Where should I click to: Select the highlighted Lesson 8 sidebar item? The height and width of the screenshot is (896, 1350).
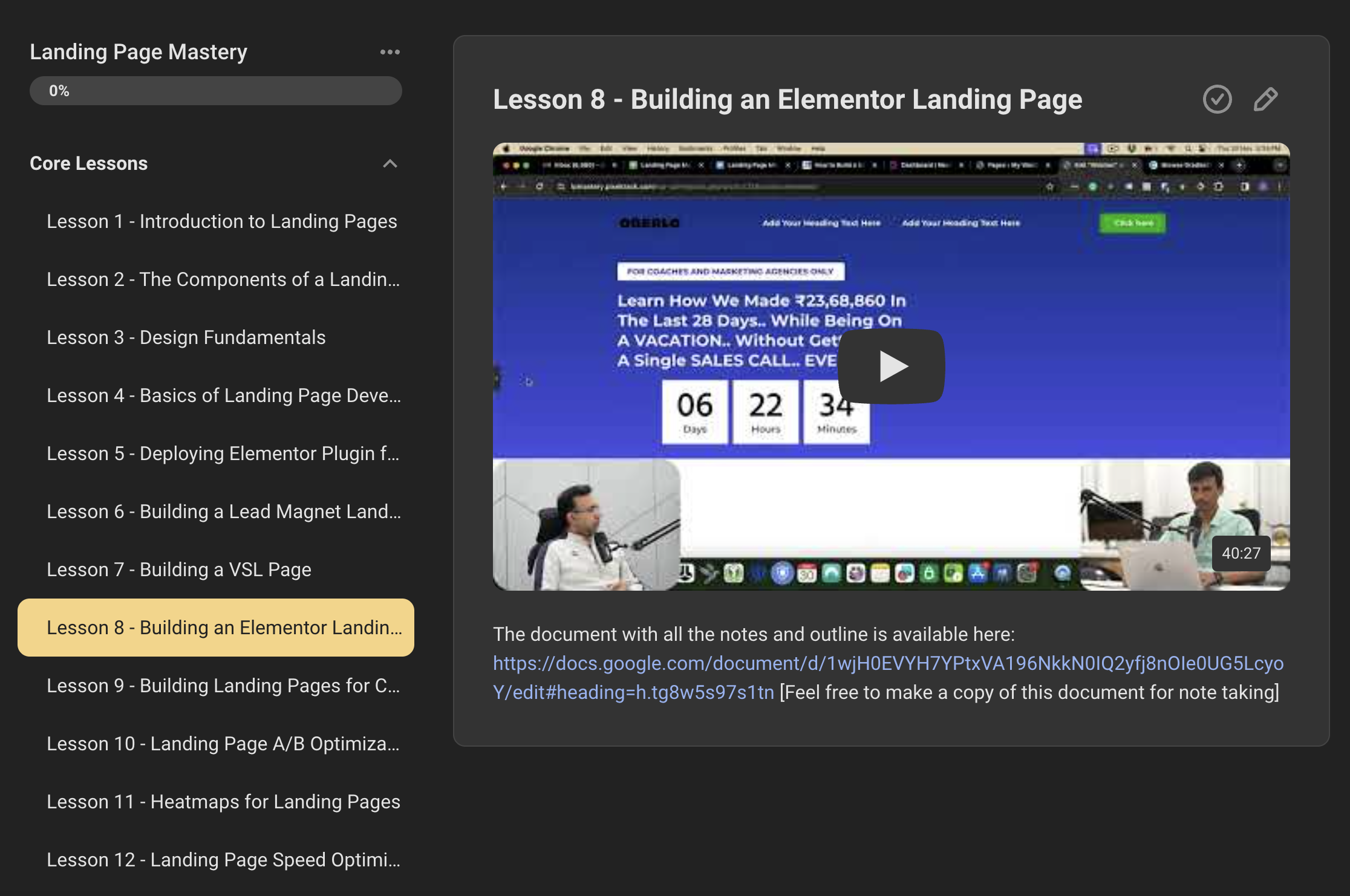coord(216,628)
